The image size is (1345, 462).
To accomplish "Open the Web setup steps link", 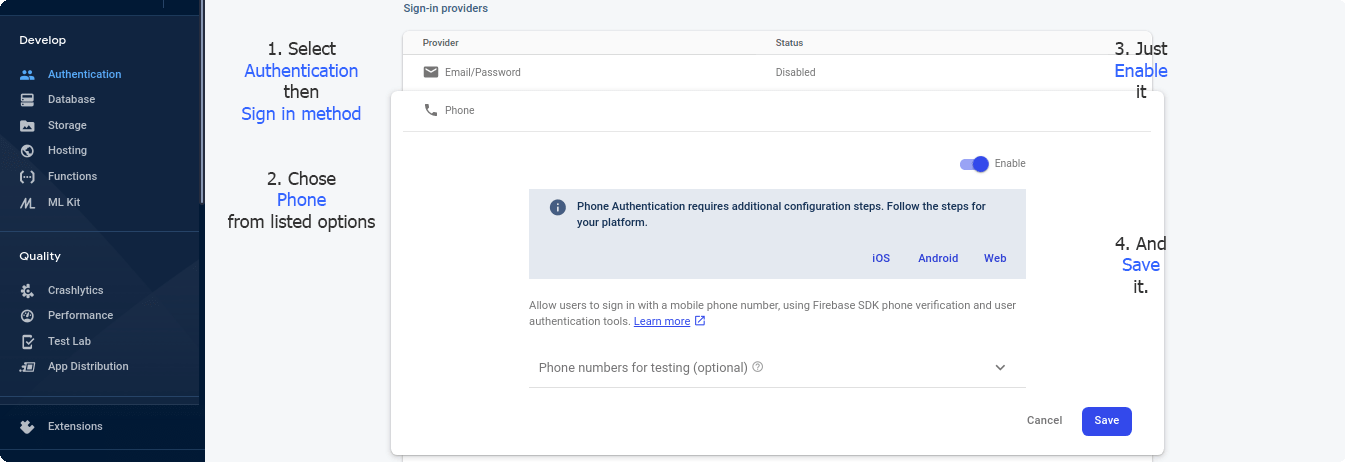I will [x=995, y=258].
